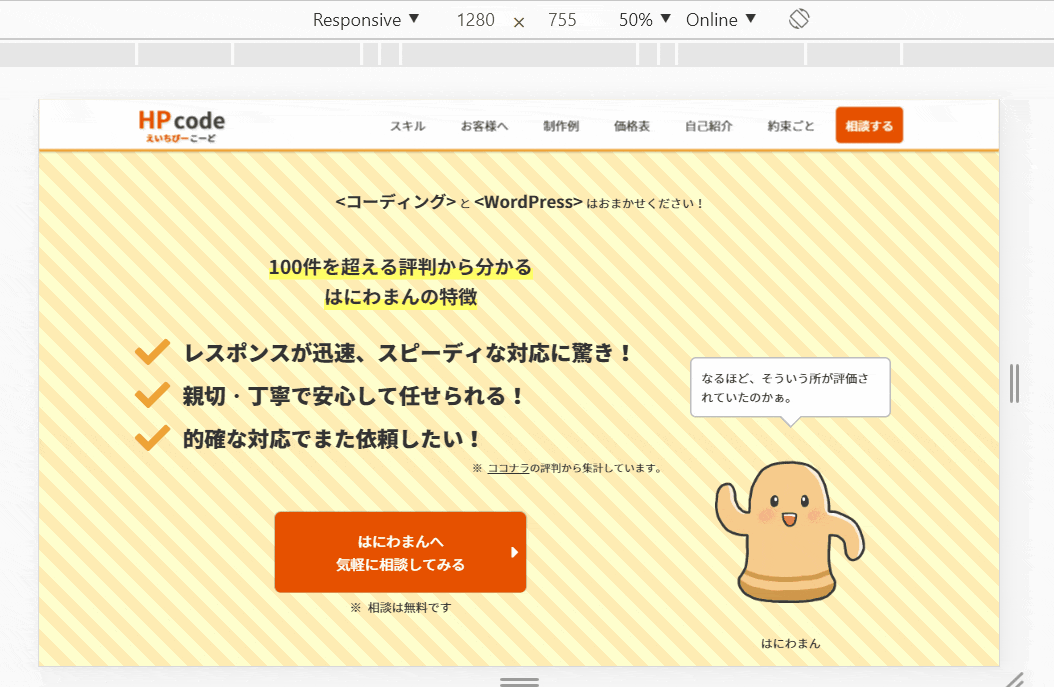Navigate to 自己紹介 section

point(708,126)
